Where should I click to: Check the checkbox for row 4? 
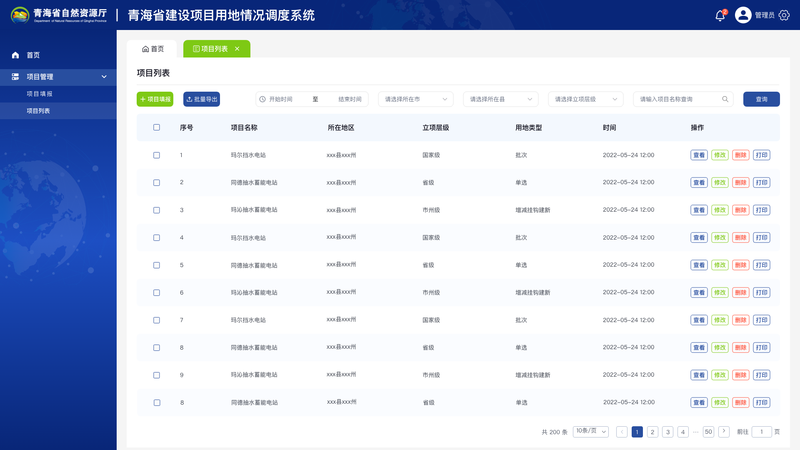tap(157, 238)
